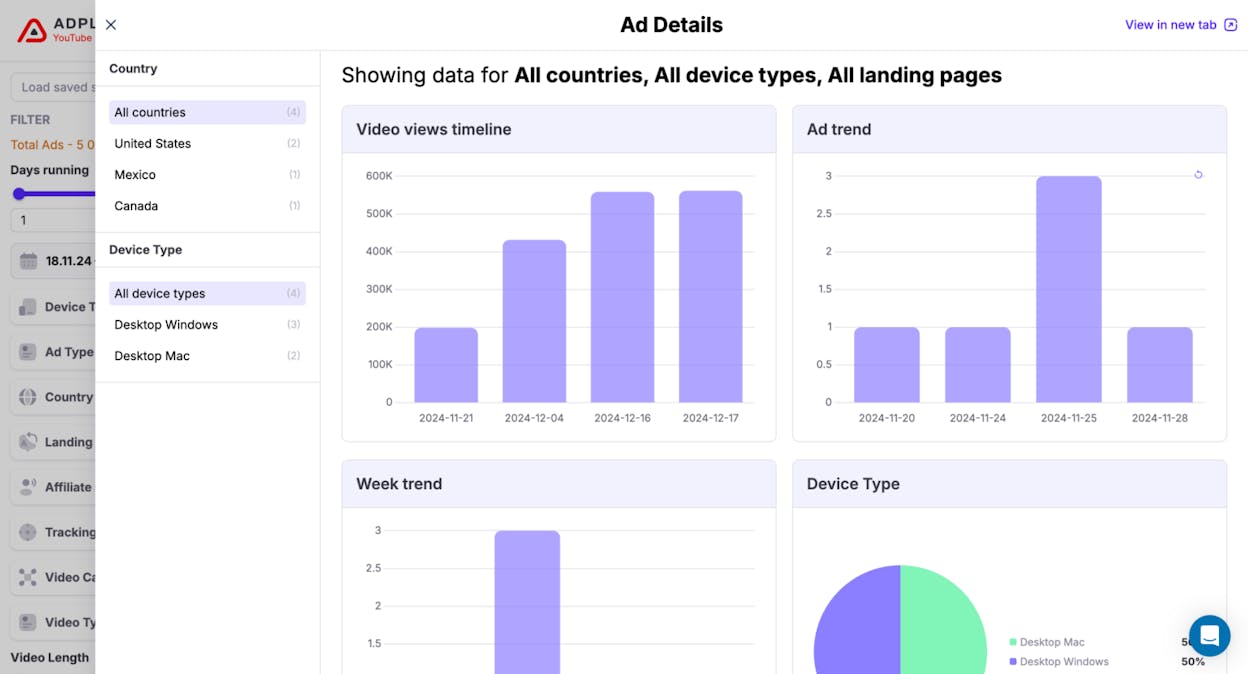The height and width of the screenshot is (674, 1248).
Task: Toggle Desktop Mac legend entry
Action: [x=1047, y=642]
